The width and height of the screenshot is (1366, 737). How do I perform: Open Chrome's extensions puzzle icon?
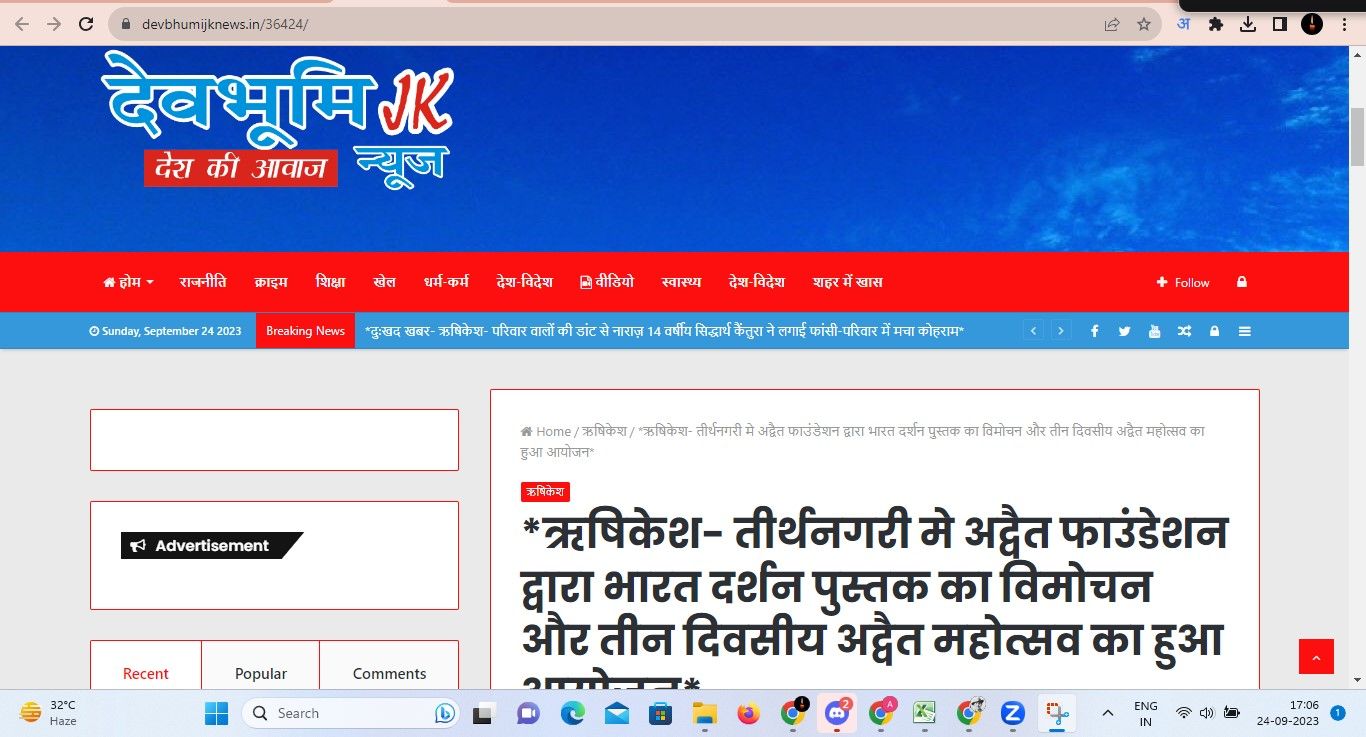click(x=1215, y=24)
